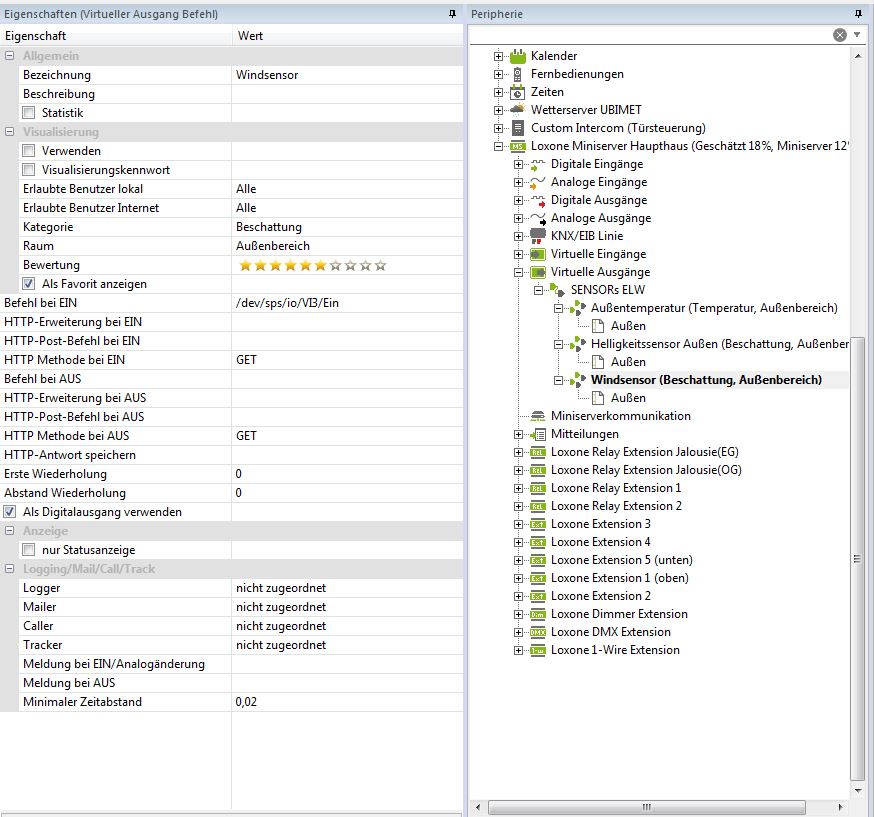Select Außentemperatur tree entry
The image size is (874, 817).
(x=713, y=308)
